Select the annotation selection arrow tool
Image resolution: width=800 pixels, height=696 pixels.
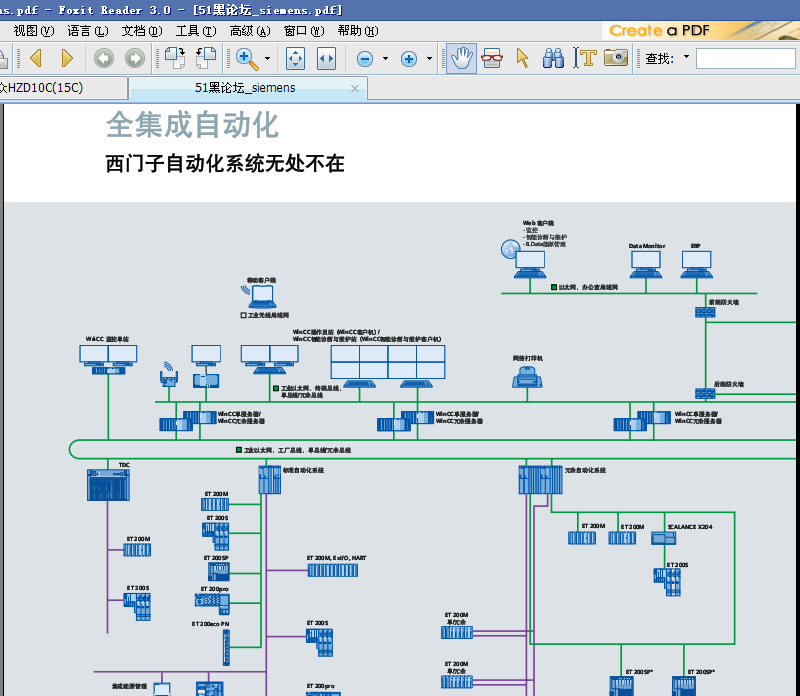click(x=522, y=58)
